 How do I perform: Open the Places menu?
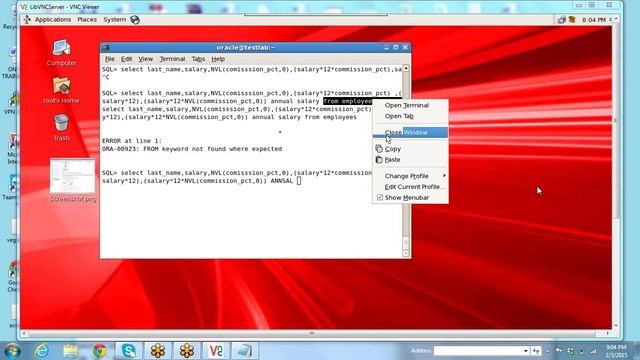(x=87, y=20)
